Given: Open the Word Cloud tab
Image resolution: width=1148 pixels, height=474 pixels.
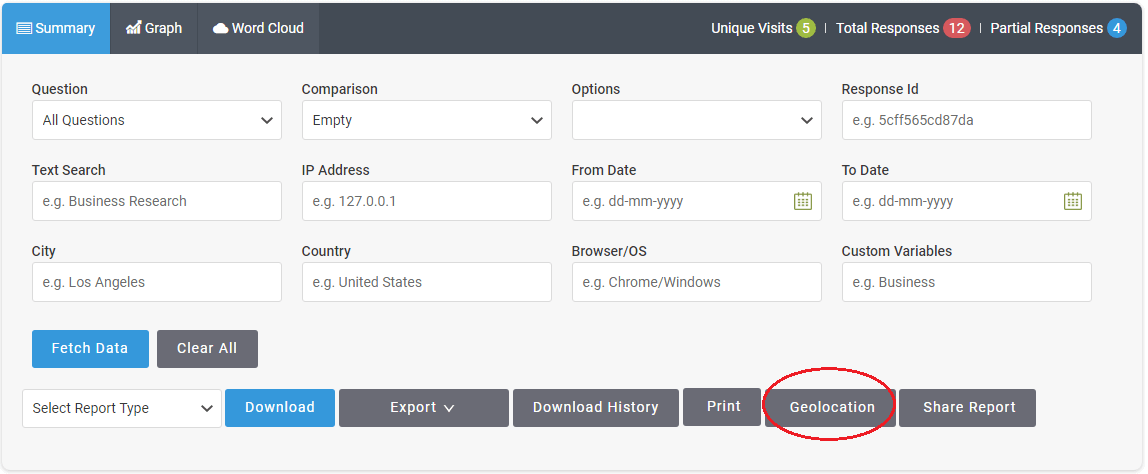Looking at the screenshot, I should [258, 29].
